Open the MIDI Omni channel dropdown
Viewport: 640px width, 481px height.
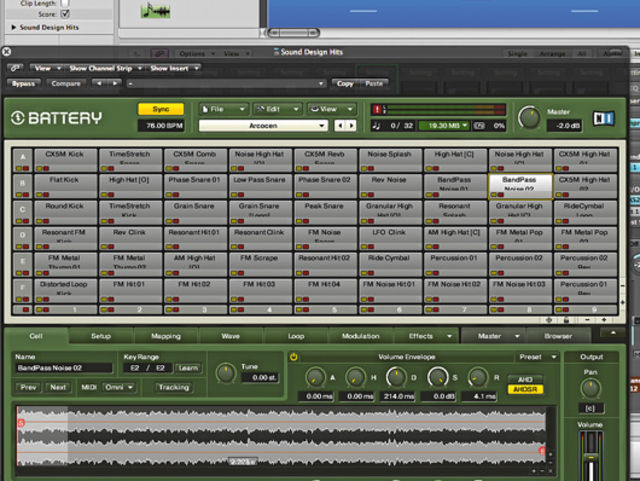tap(119, 387)
